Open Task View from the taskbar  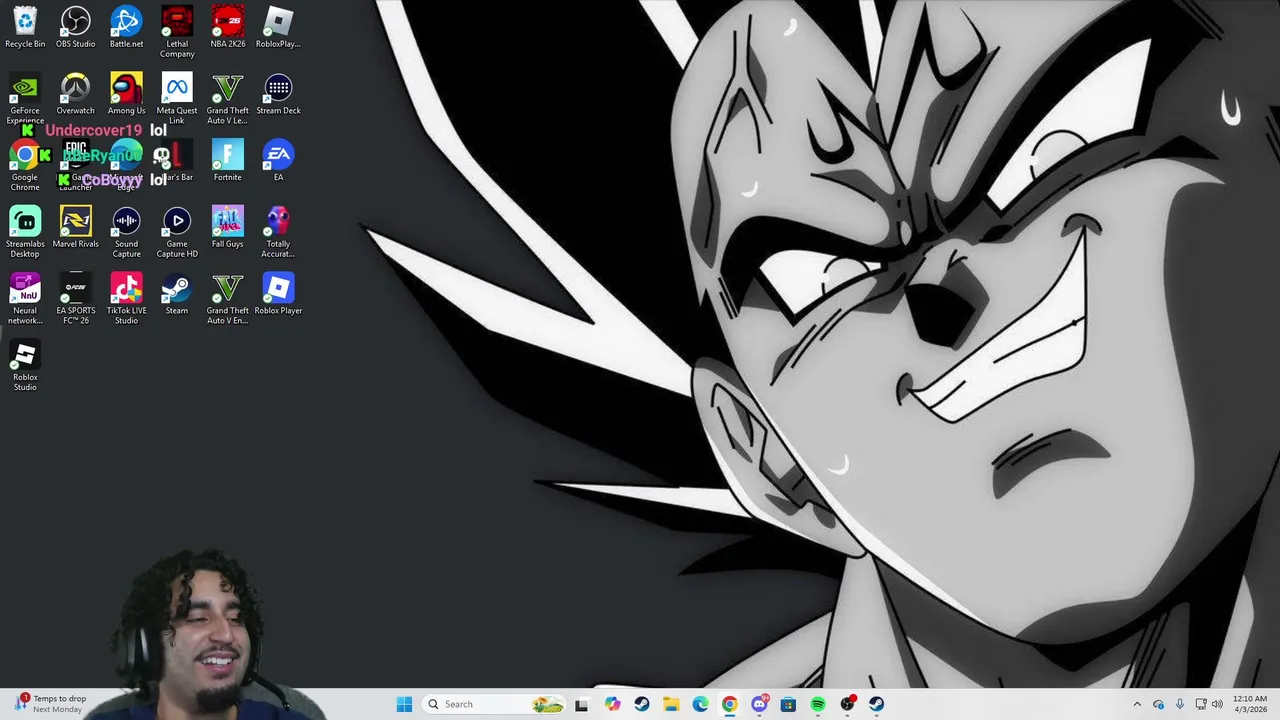tap(582, 704)
